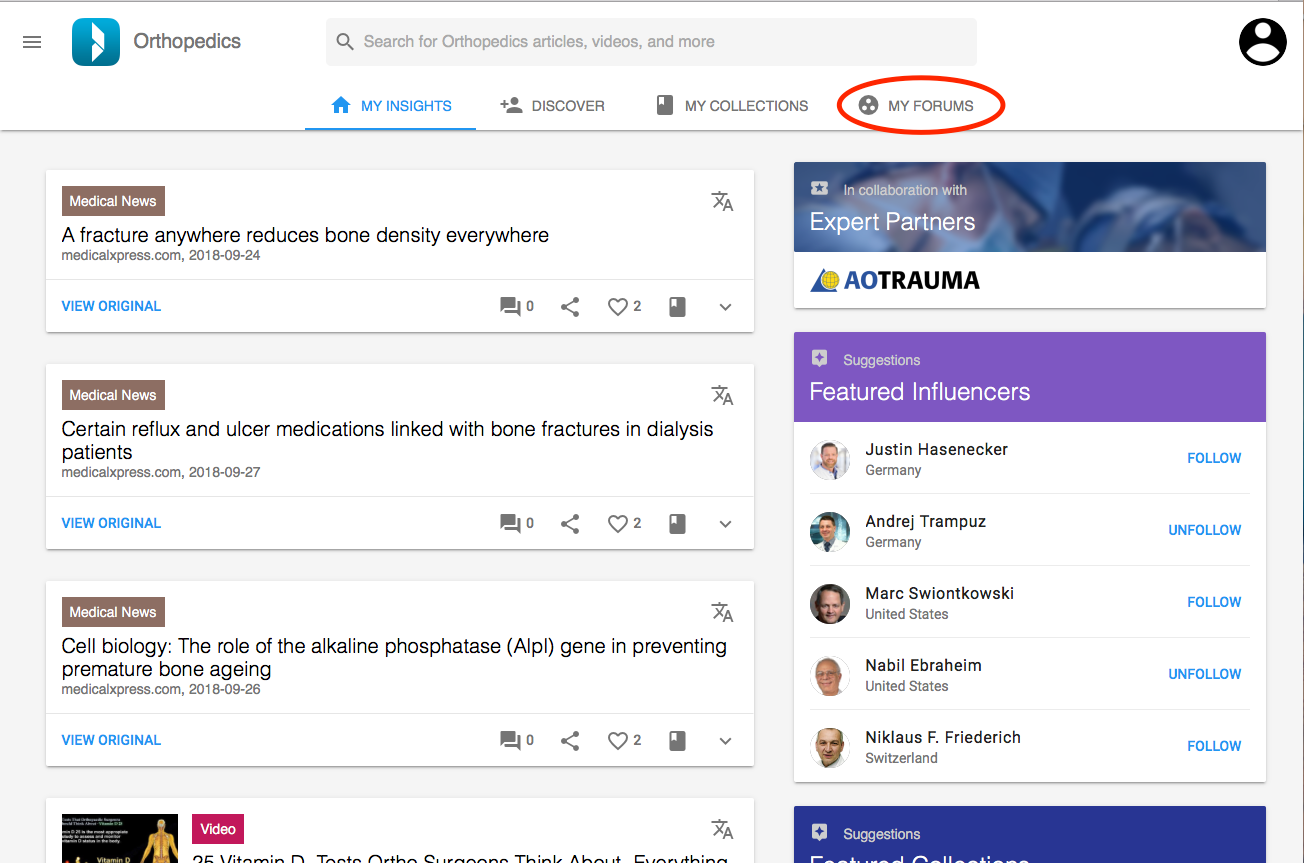Click the search magnifier icon
The height and width of the screenshot is (863, 1304).
(x=345, y=42)
